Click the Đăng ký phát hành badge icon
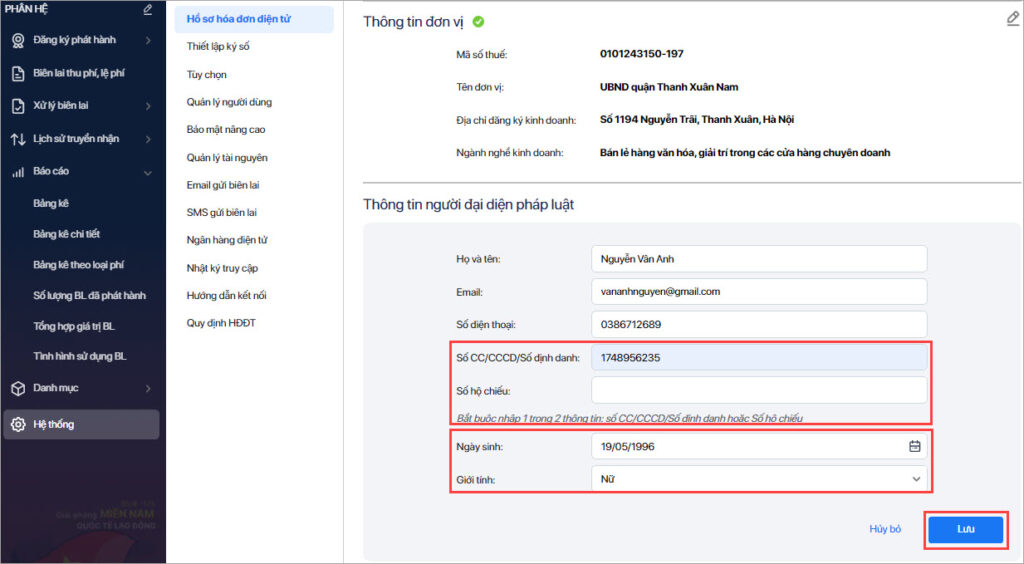The height and width of the screenshot is (564, 1024). point(18,40)
